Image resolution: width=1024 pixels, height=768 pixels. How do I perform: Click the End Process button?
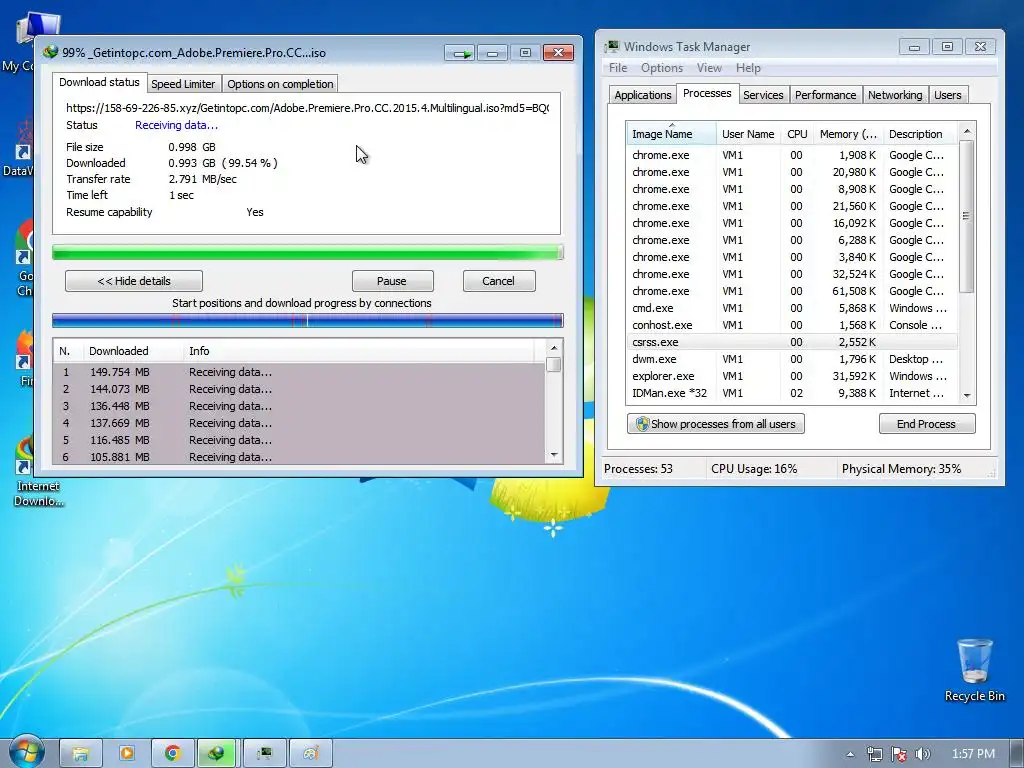[x=927, y=424]
